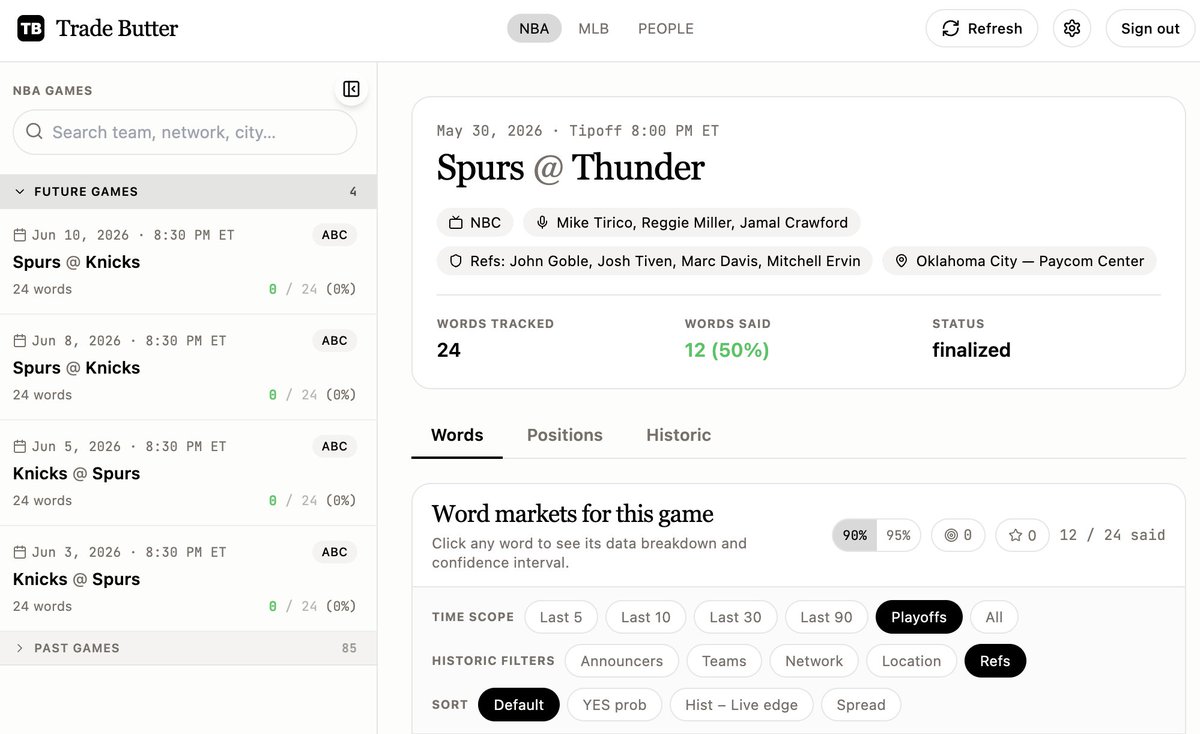Click the TV icon on NBC chip
Screen dimensions: 1200x734
(x=456, y=223)
